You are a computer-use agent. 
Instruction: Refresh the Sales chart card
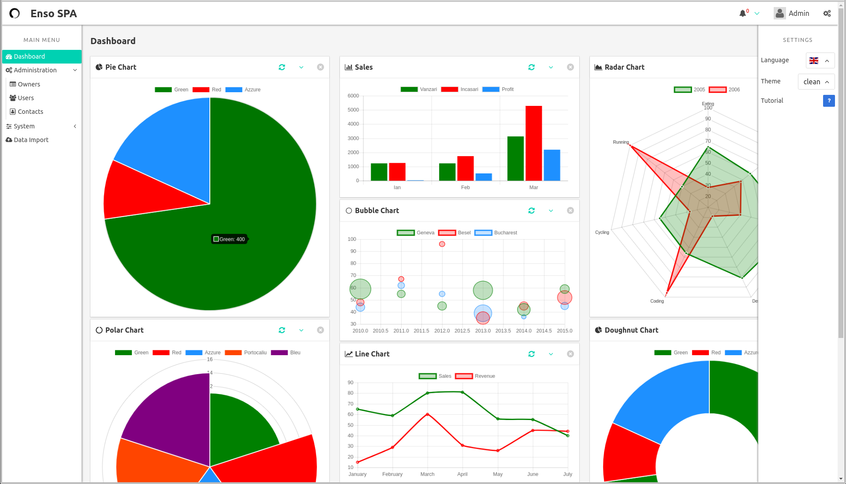coord(531,67)
